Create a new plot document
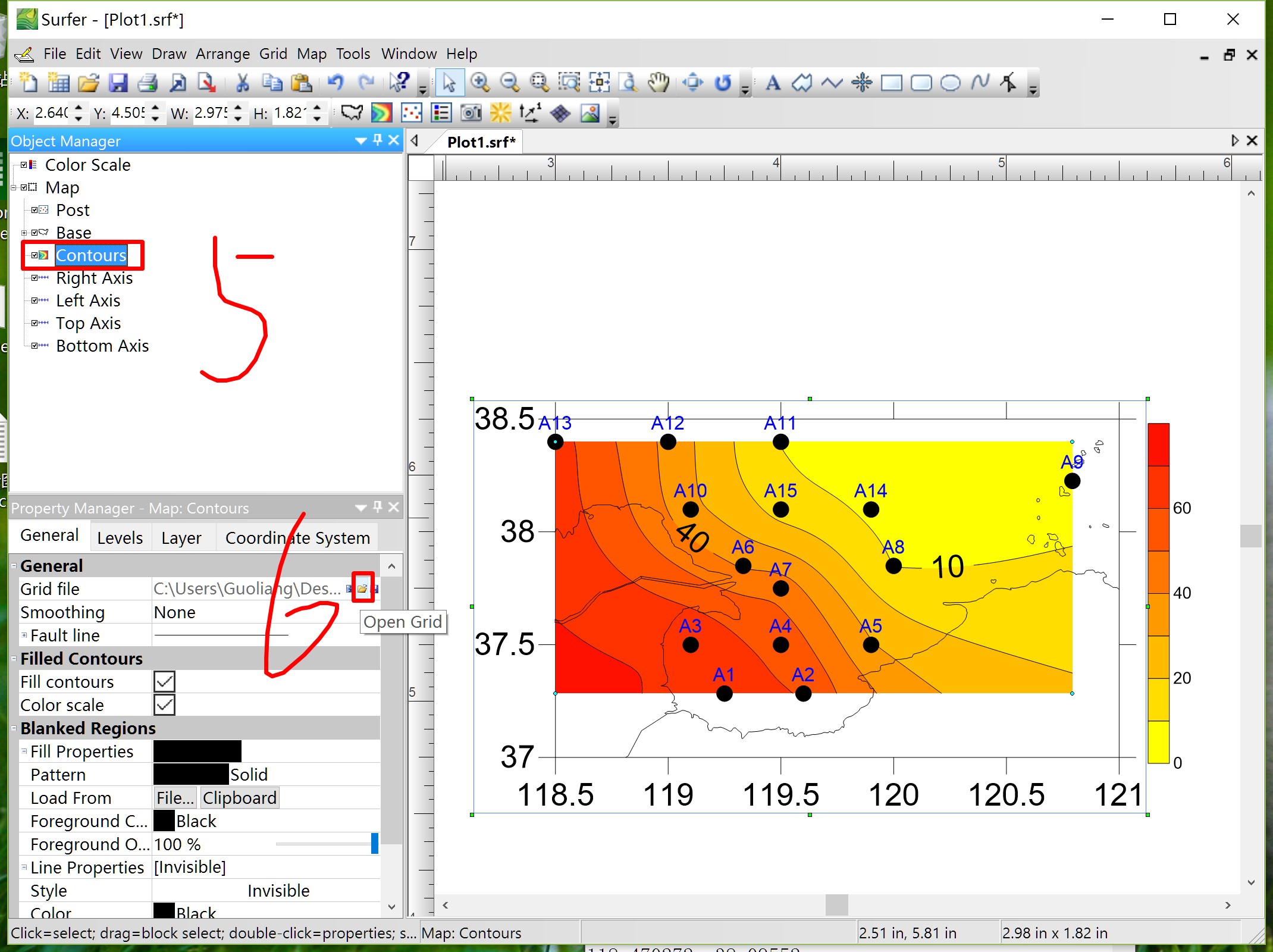1273x952 pixels. point(29,83)
